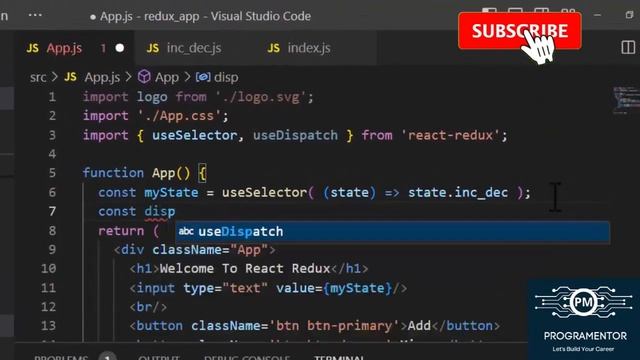Click className="App" attribute on line 9
Viewport: 640px width, 360px height.
coord(210,249)
